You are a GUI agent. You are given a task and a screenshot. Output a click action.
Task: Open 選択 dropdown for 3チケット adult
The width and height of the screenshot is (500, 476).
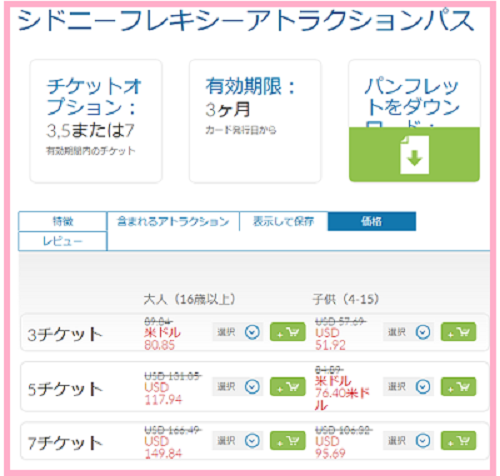click(x=238, y=332)
